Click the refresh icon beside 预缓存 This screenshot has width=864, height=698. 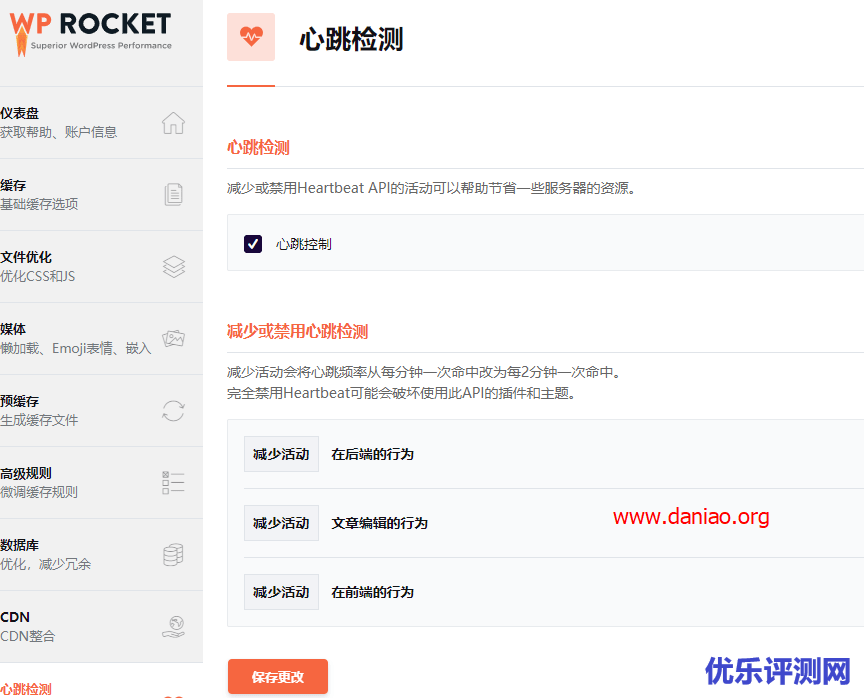(173, 411)
